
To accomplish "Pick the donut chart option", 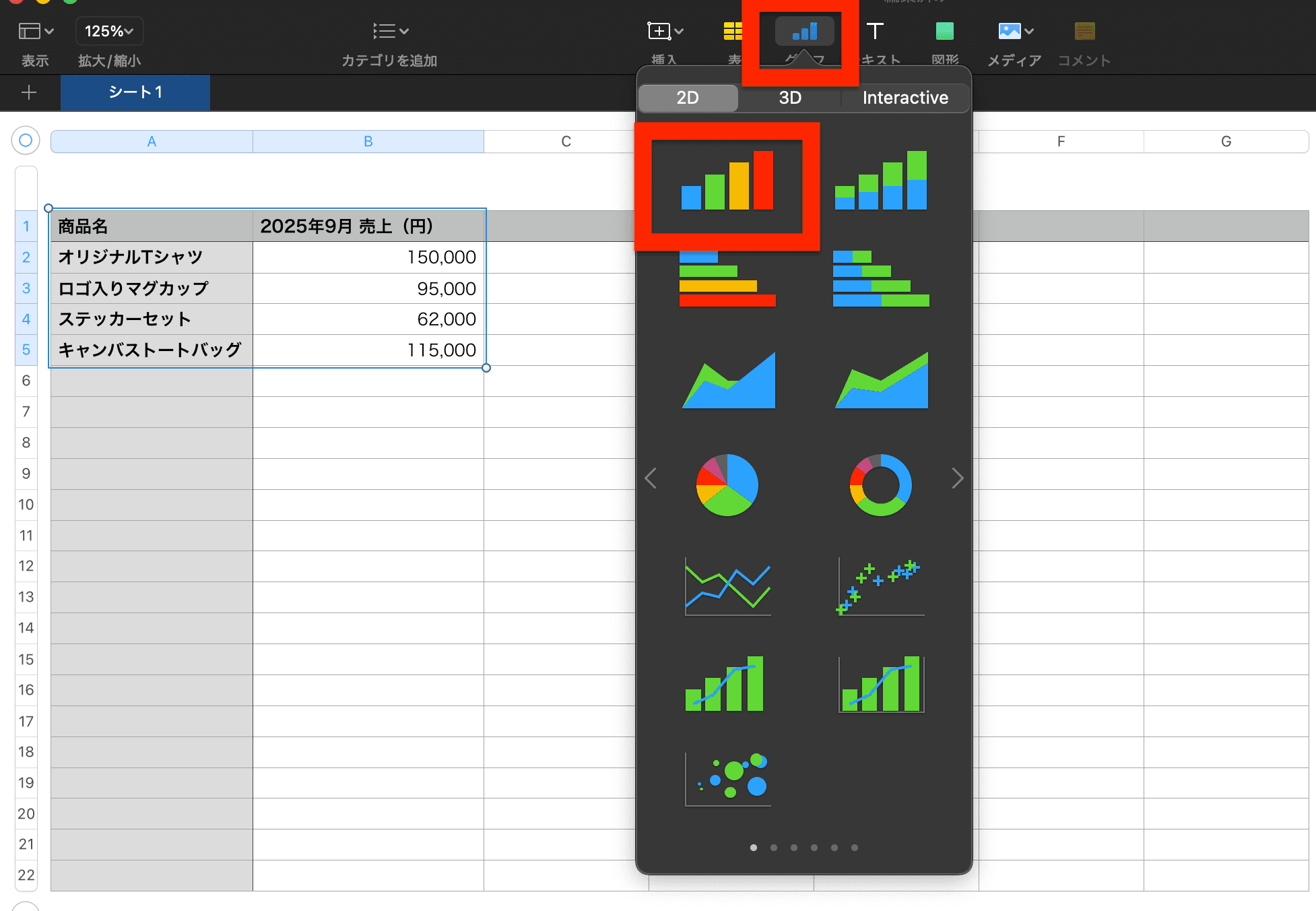I will tap(880, 484).
